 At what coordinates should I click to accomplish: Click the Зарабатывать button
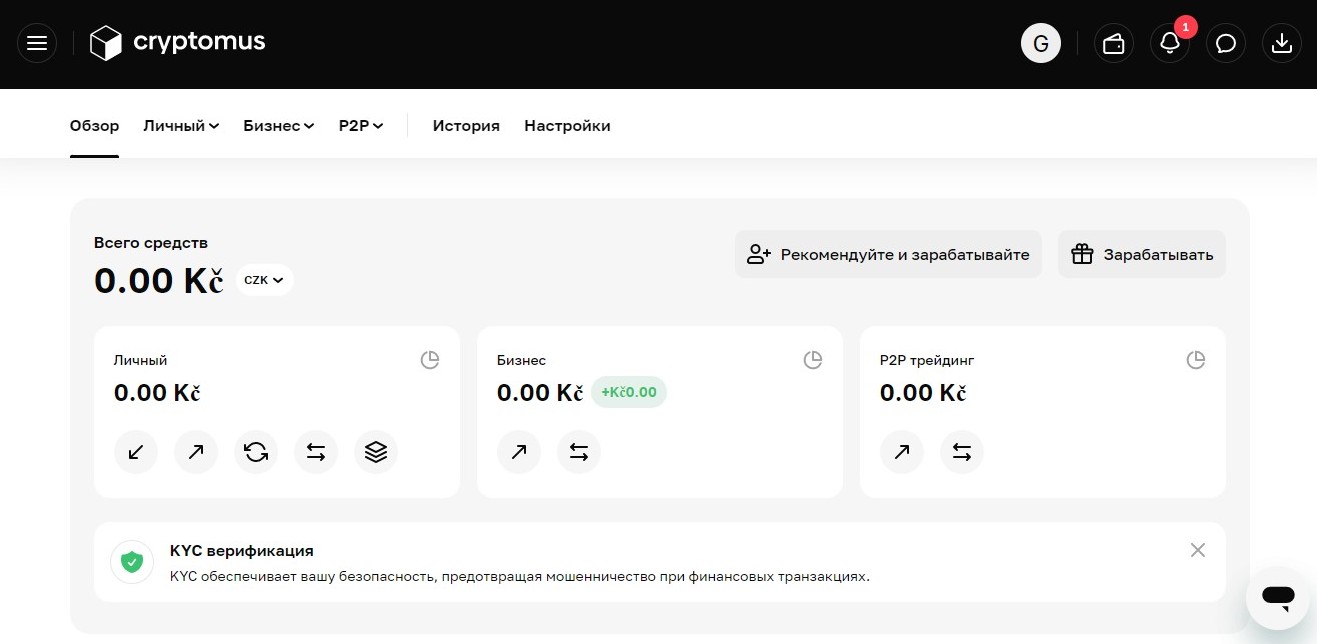[1142, 254]
